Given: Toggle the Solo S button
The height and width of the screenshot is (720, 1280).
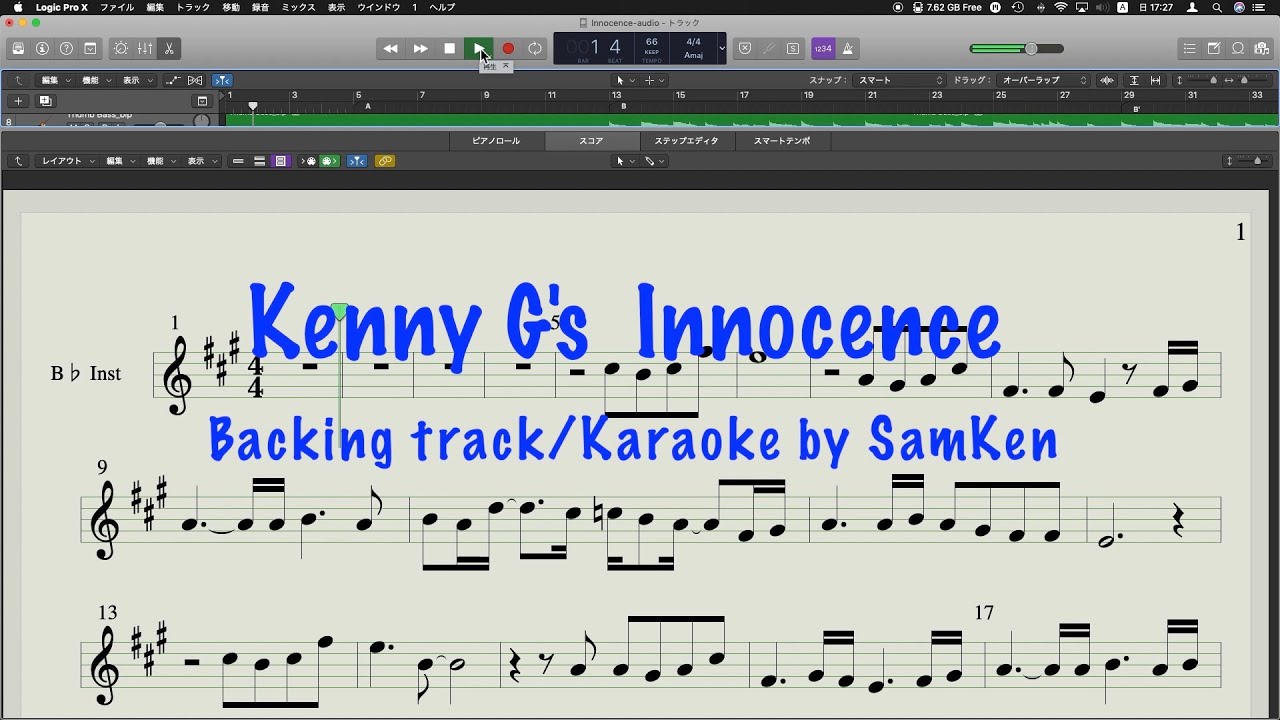Looking at the screenshot, I should (793, 48).
